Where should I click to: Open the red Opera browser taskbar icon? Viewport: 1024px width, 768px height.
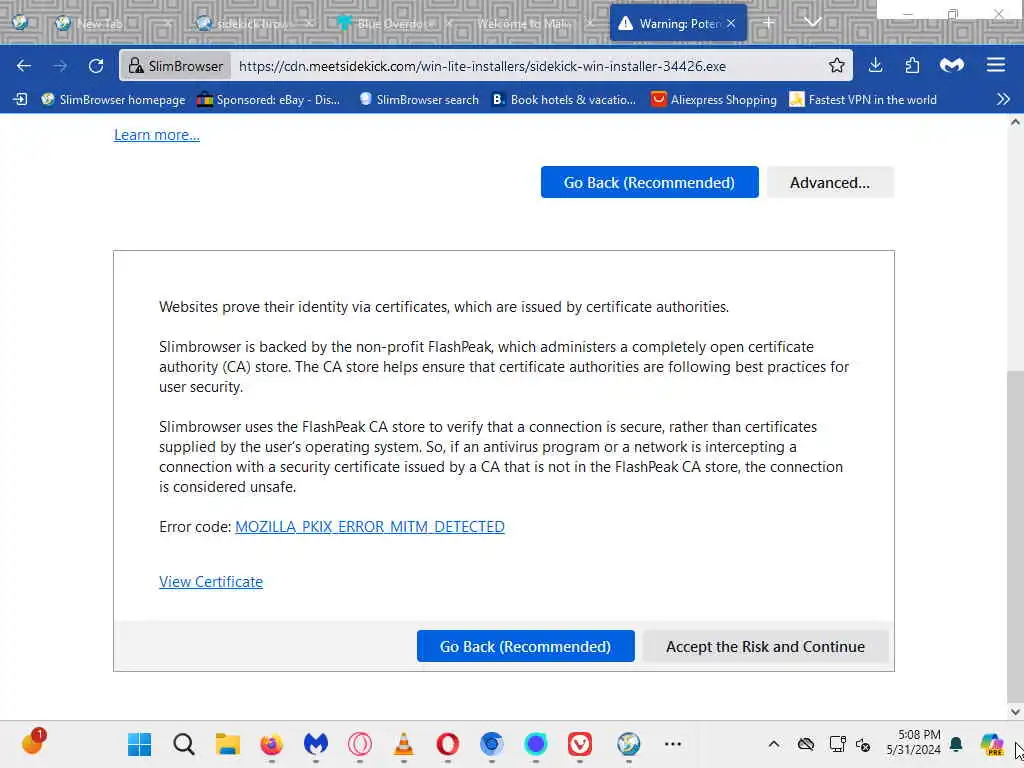[447, 744]
